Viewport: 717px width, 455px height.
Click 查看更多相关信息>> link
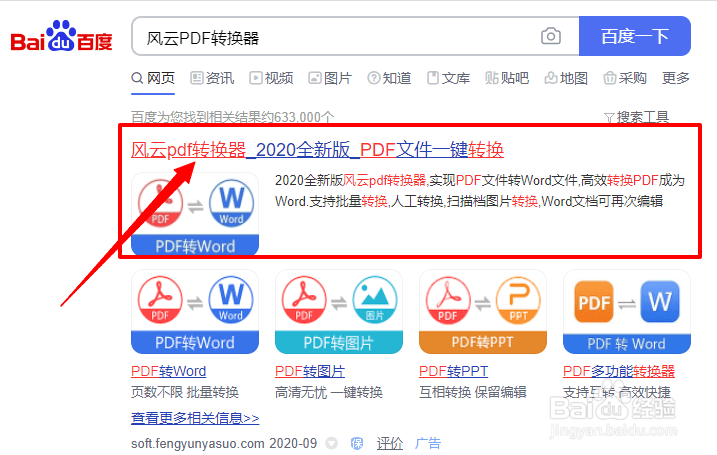tap(195, 418)
